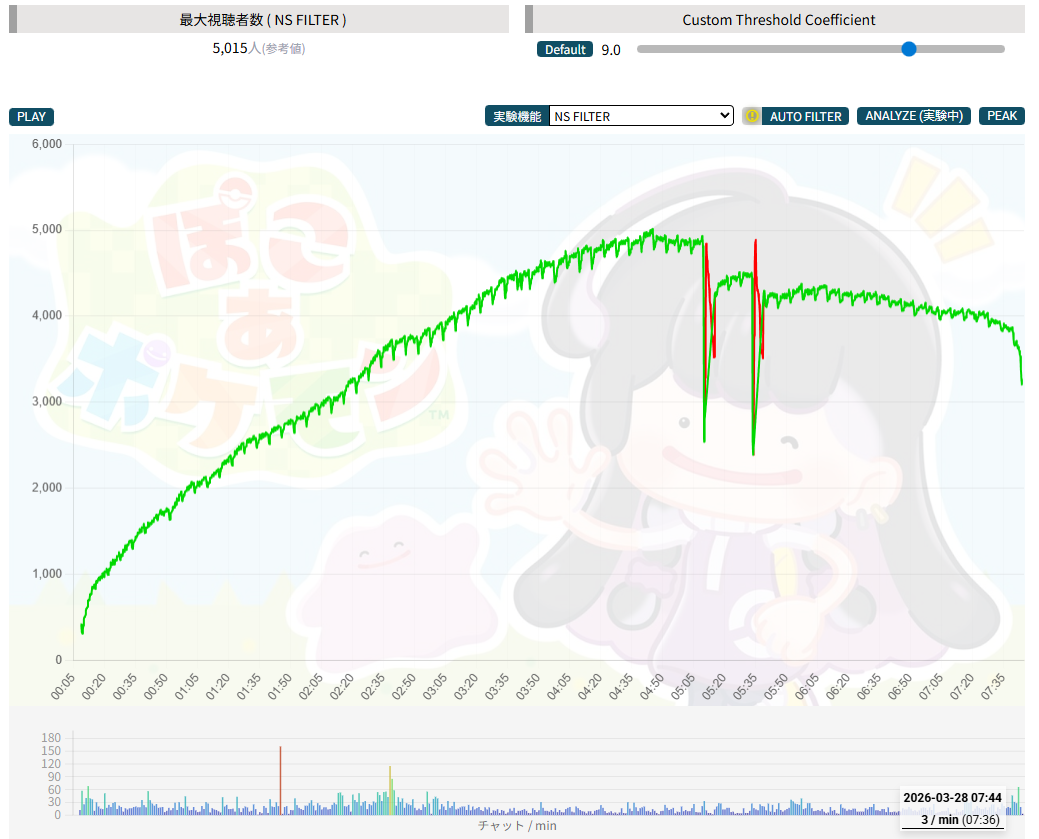The height and width of the screenshot is (839, 1039).
Task: Click the yellow-green chat spike bar
Action: [x=390, y=790]
